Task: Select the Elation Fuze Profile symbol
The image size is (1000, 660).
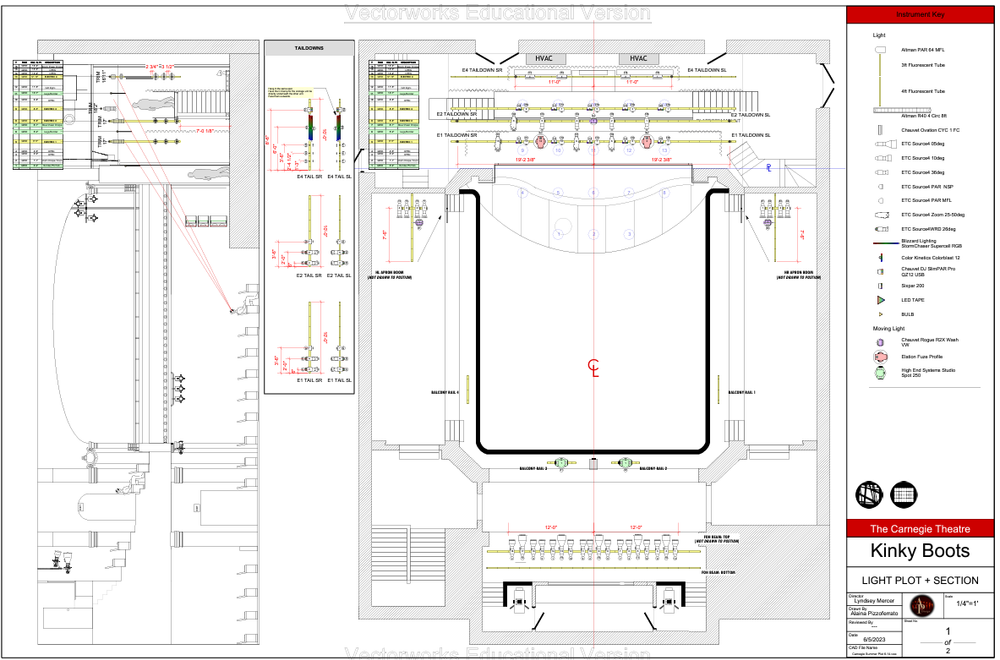Action: click(881, 357)
